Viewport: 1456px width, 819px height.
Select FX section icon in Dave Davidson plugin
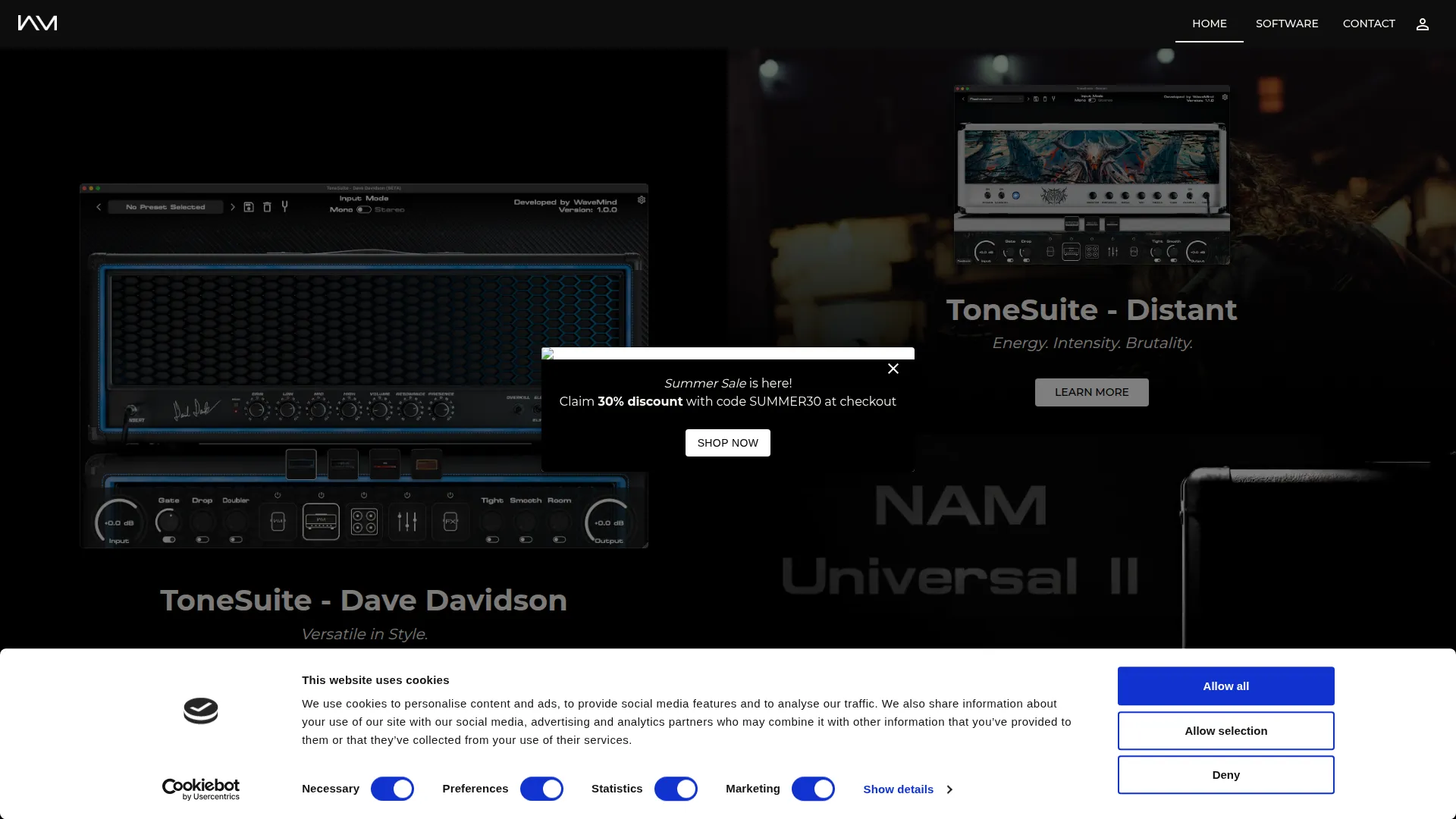click(450, 521)
